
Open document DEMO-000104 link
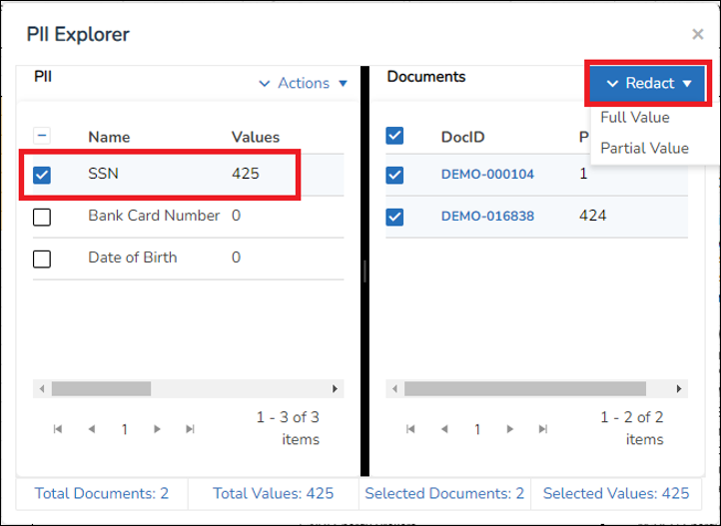click(487, 174)
